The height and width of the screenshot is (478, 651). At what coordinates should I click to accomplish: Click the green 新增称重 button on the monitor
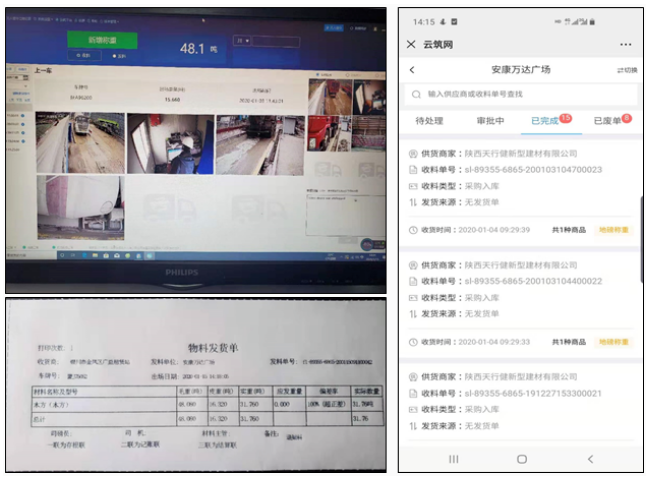[x=102, y=40]
